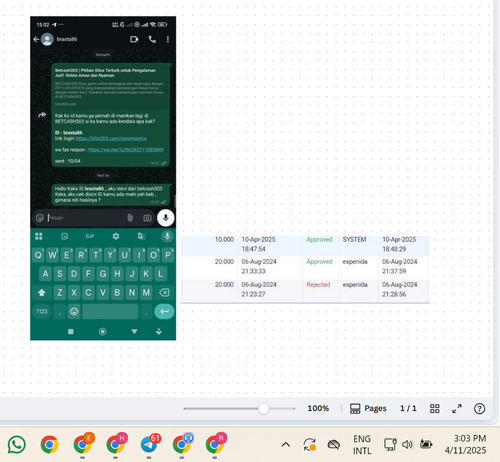
Task: Enter fullscreen presentation mode
Action: [x=457, y=408]
